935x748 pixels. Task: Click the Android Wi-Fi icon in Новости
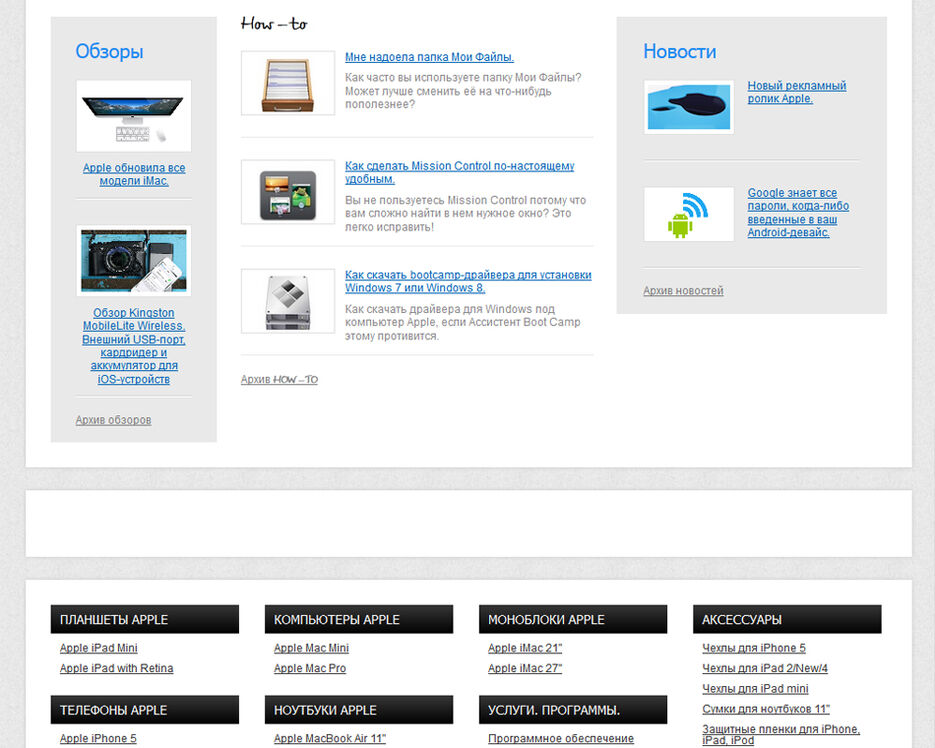click(688, 214)
